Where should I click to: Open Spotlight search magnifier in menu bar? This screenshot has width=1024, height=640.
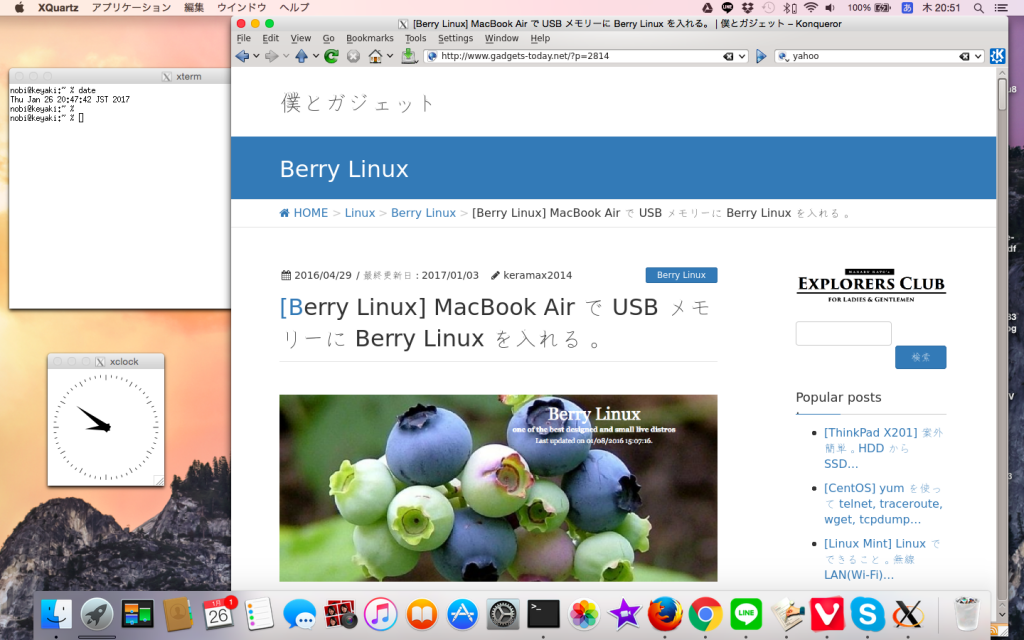click(978, 8)
